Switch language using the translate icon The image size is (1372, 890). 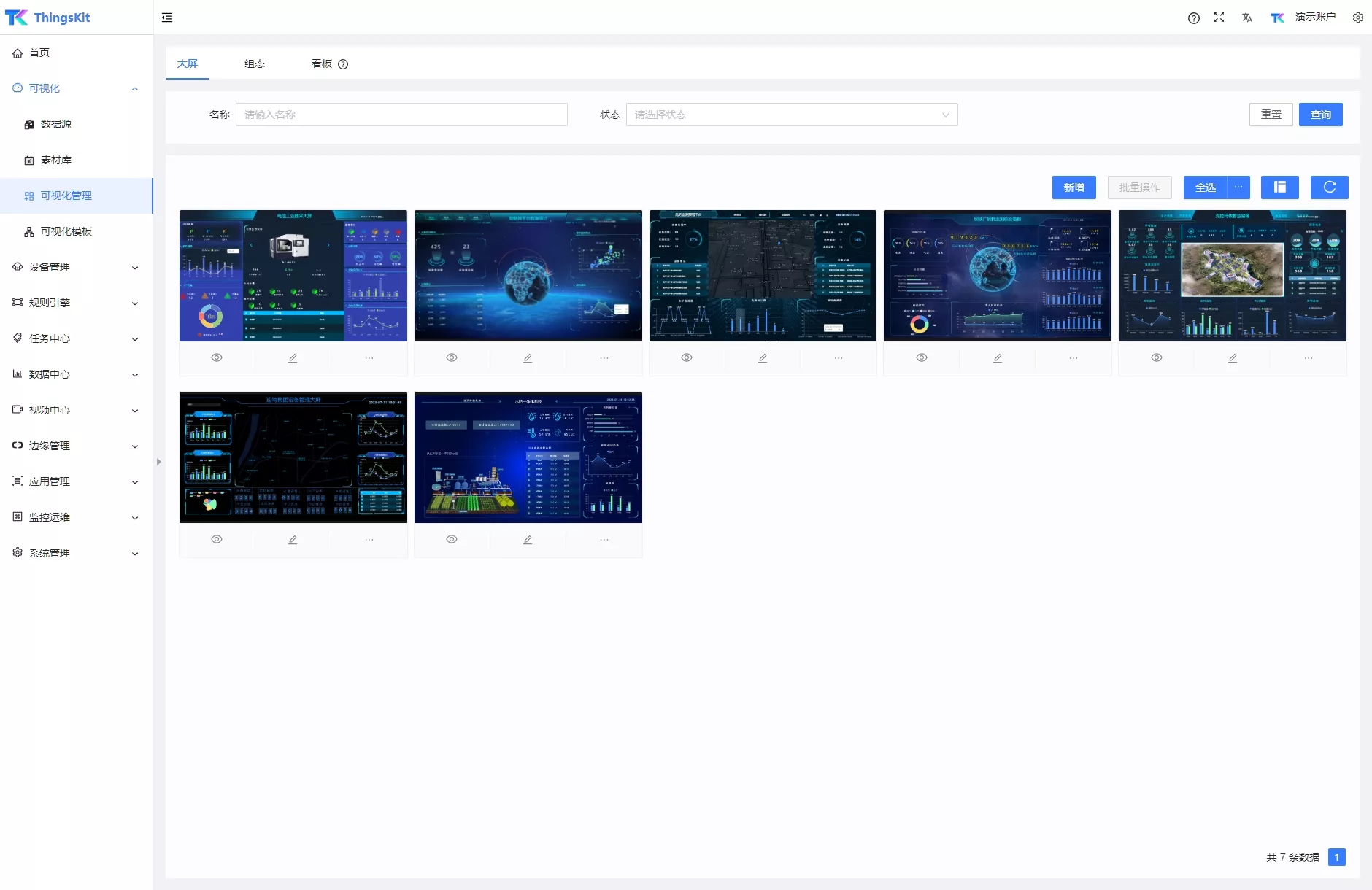(1246, 18)
